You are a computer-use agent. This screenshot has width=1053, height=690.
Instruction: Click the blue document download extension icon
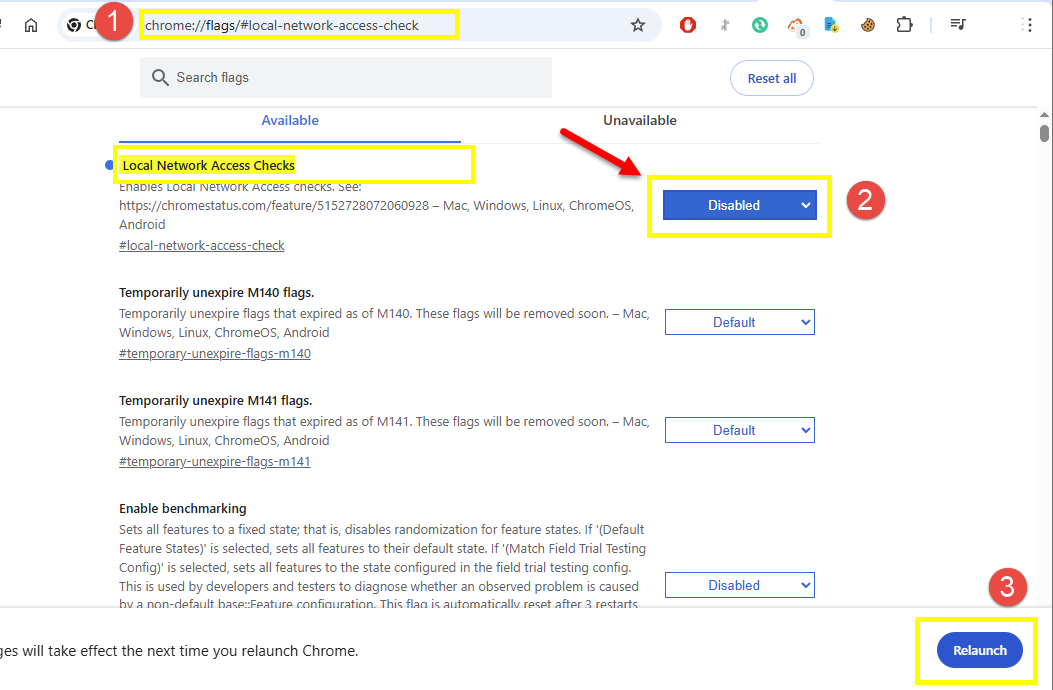point(831,26)
